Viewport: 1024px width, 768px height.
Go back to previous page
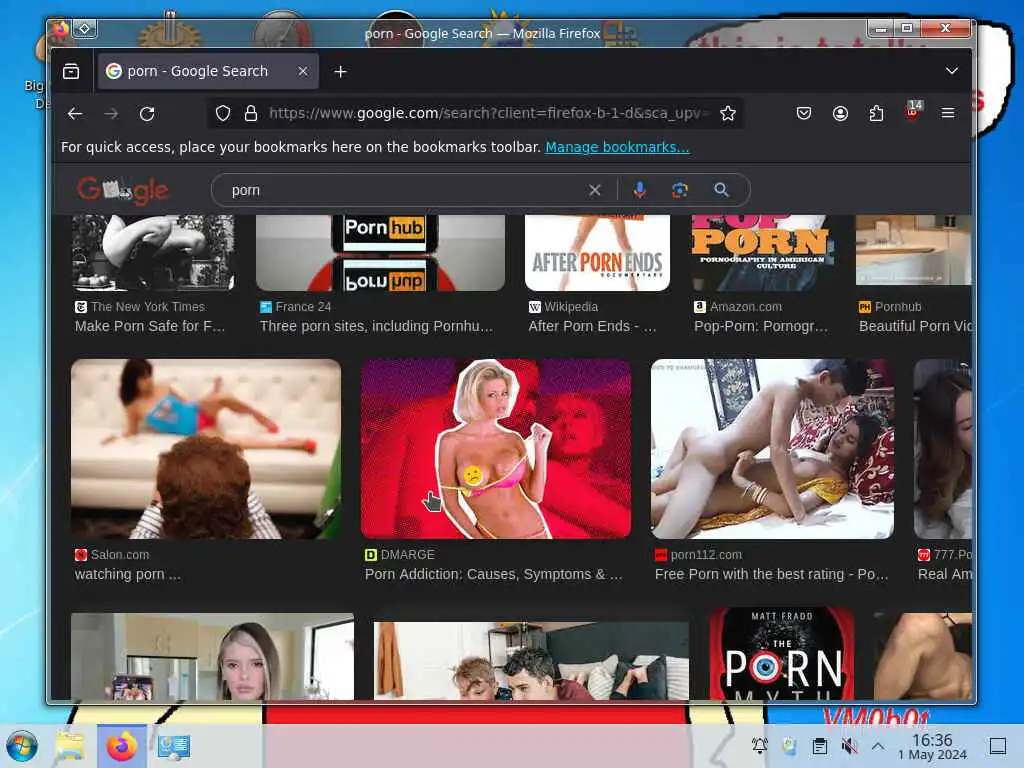click(x=75, y=114)
